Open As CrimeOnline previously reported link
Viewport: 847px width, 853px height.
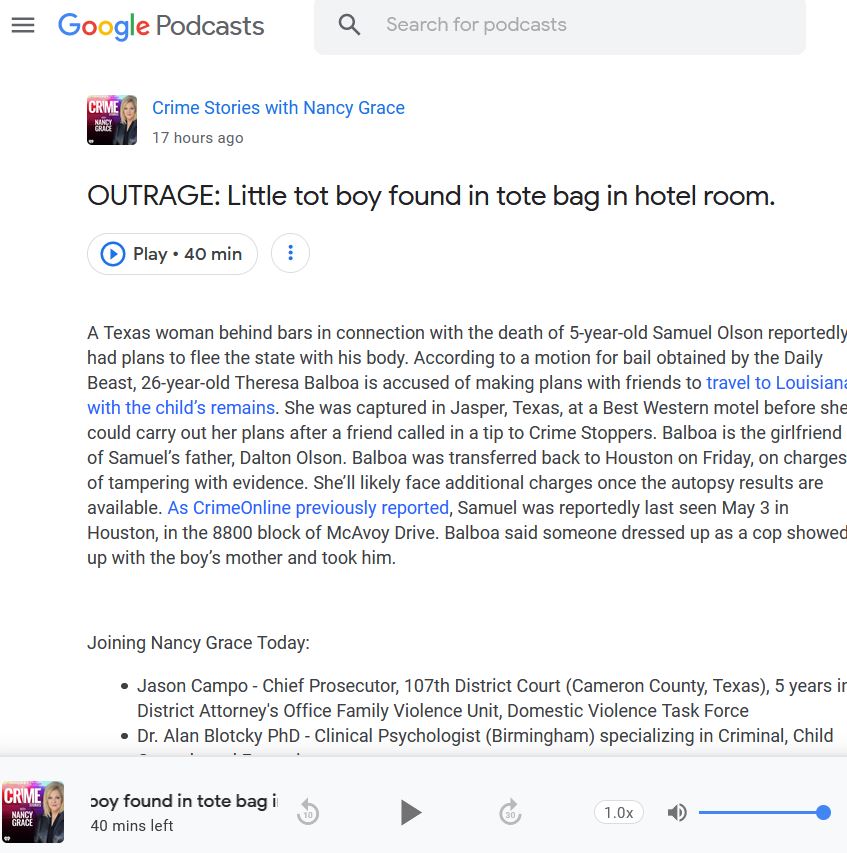point(308,508)
